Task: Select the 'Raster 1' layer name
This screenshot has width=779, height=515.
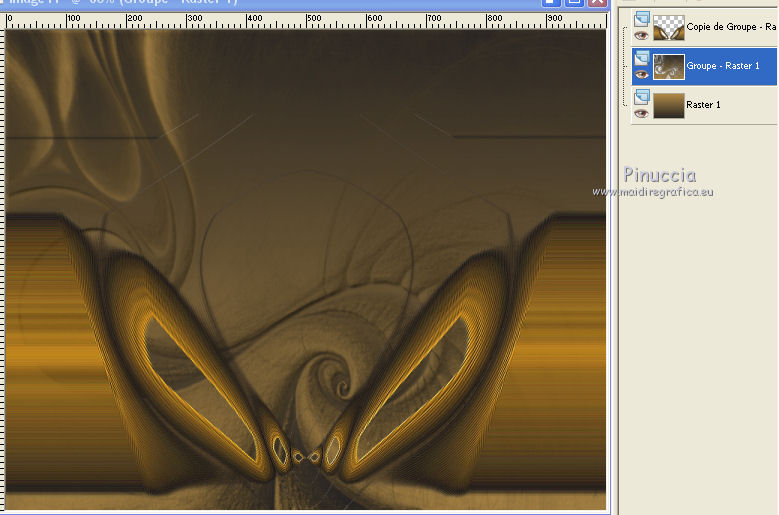Action: [703, 105]
